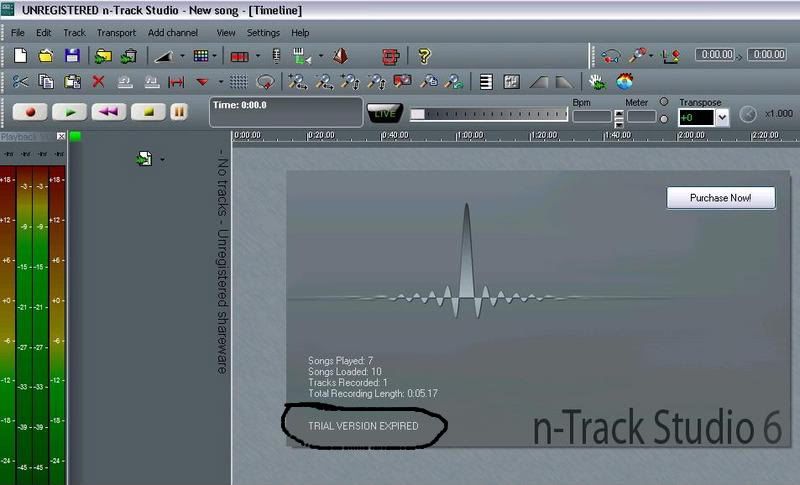
Task: Click the 0:40.00 mark on timeline ruler
Action: tap(395, 135)
